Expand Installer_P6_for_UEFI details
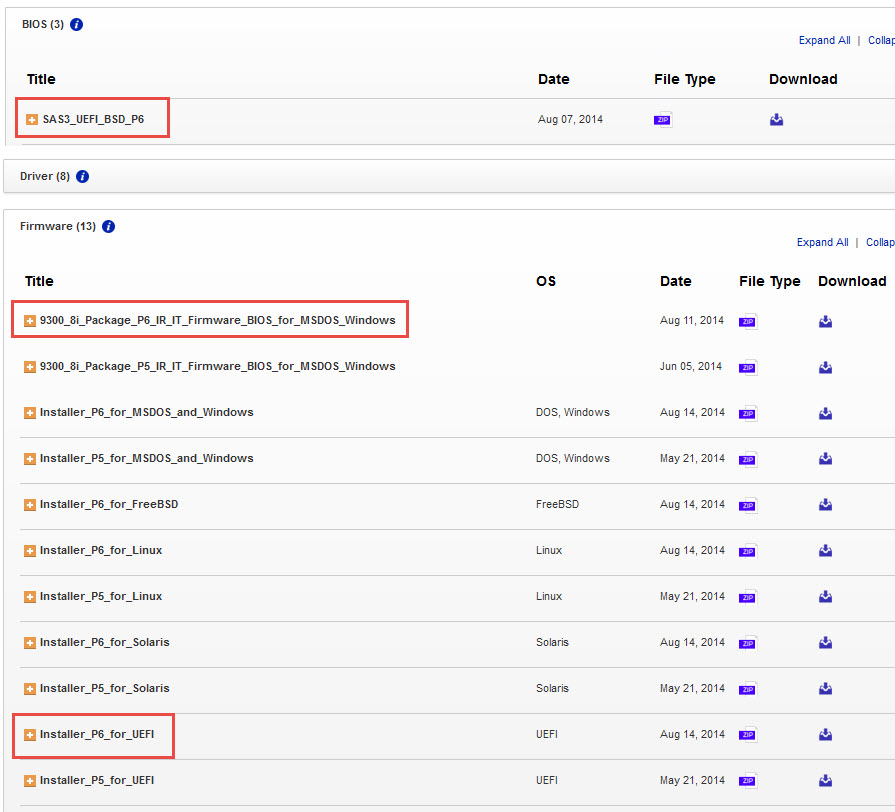 click(x=30, y=735)
